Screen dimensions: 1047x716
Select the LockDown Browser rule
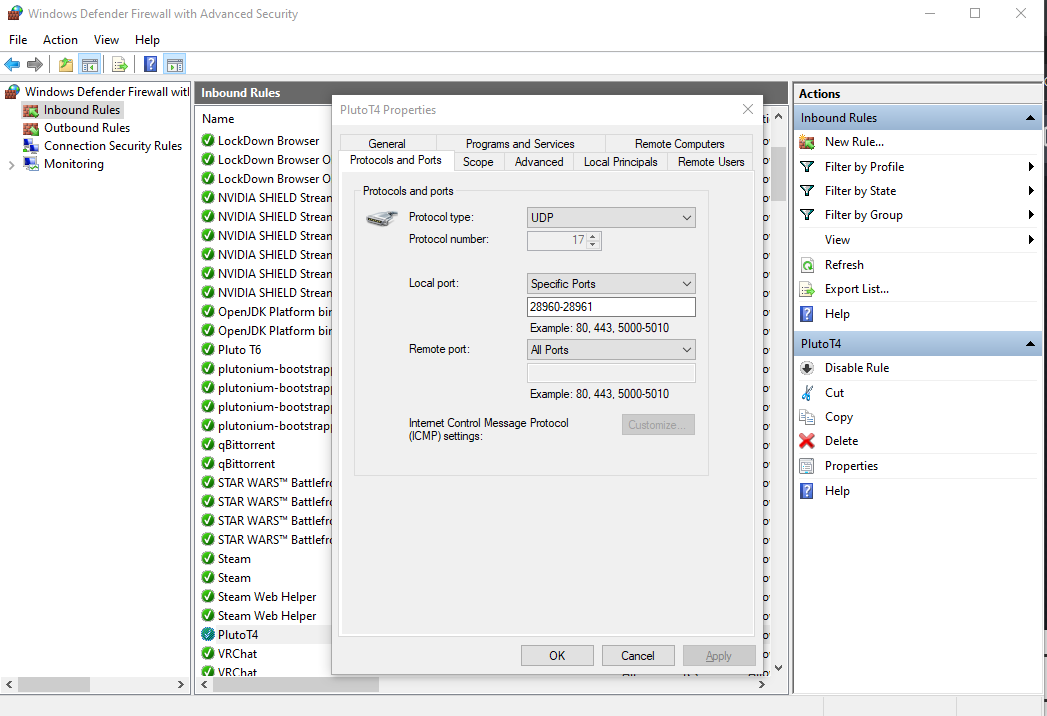(x=266, y=141)
